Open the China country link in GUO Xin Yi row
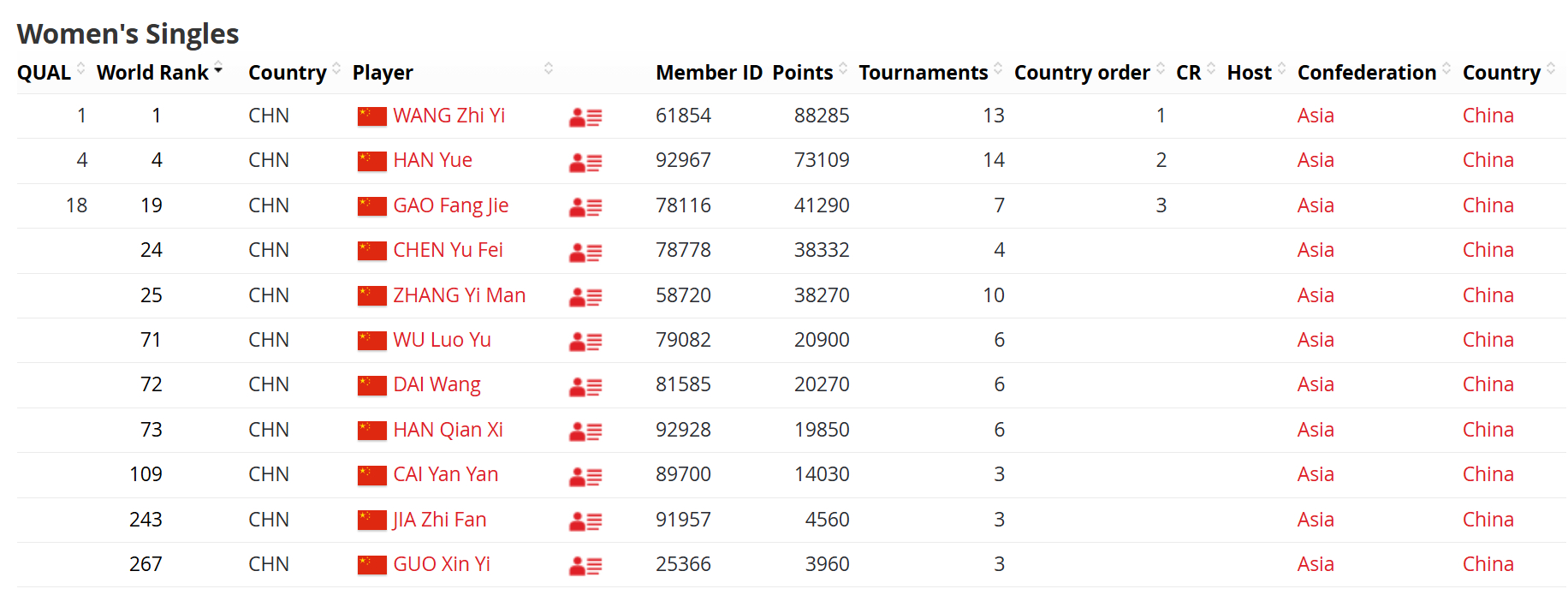Viewport: 1568px width, 589px height. coord(1488,564)
